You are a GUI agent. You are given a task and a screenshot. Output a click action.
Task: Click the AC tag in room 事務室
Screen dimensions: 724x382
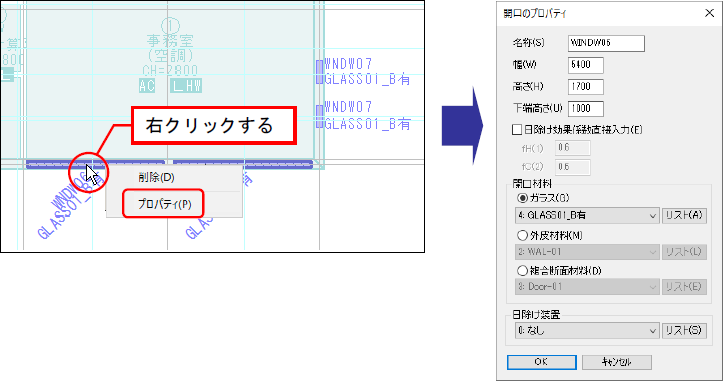147,85
